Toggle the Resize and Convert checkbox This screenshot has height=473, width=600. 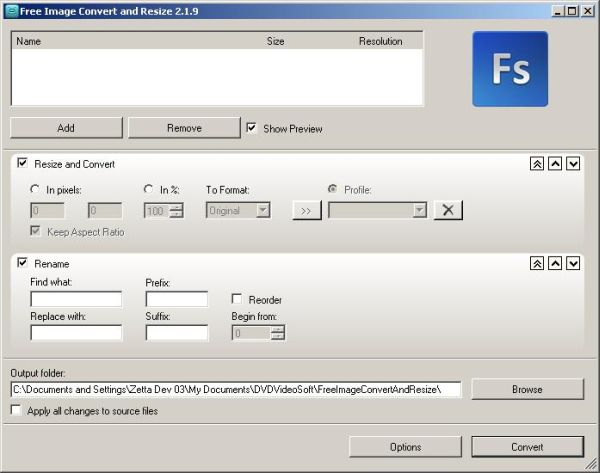pos(22,163)
